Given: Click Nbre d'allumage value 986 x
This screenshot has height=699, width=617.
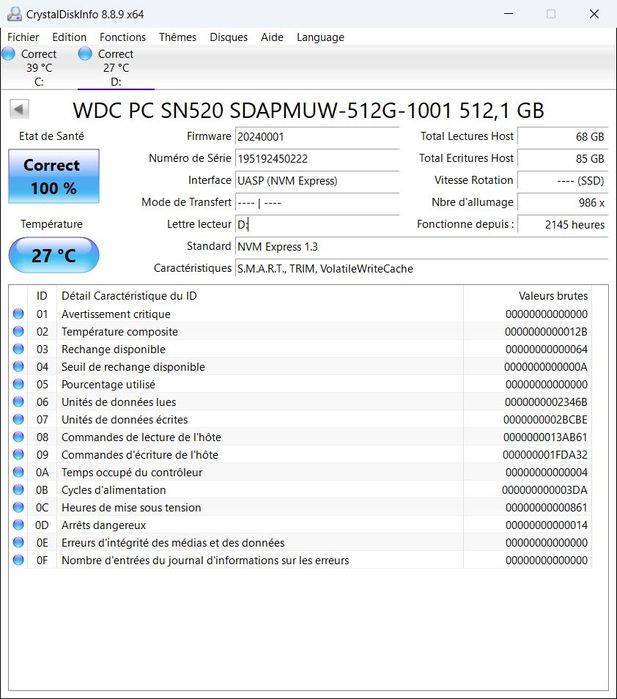Looking at the screenshot, I should 562,202.
